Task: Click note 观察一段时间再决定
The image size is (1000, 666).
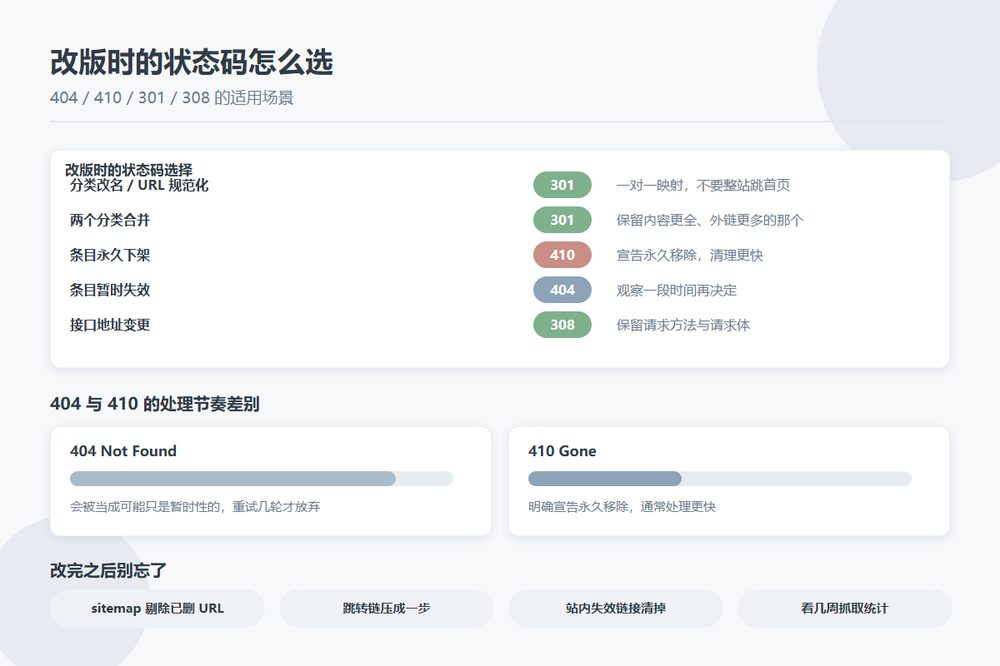Action: pyautogui.click(x=676, y=290)
